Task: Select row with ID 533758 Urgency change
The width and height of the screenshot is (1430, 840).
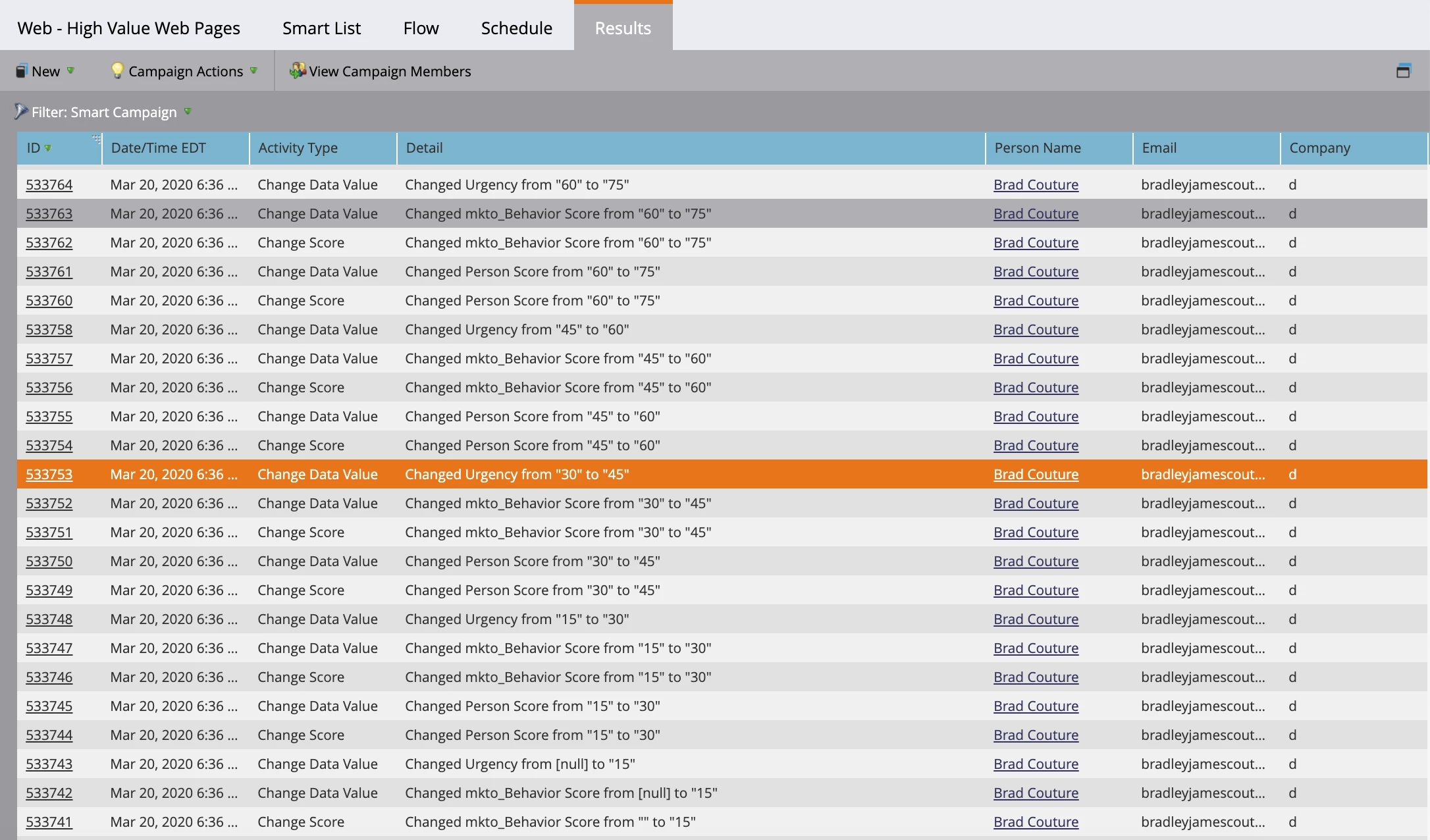Action: click(x=516, y=330)
